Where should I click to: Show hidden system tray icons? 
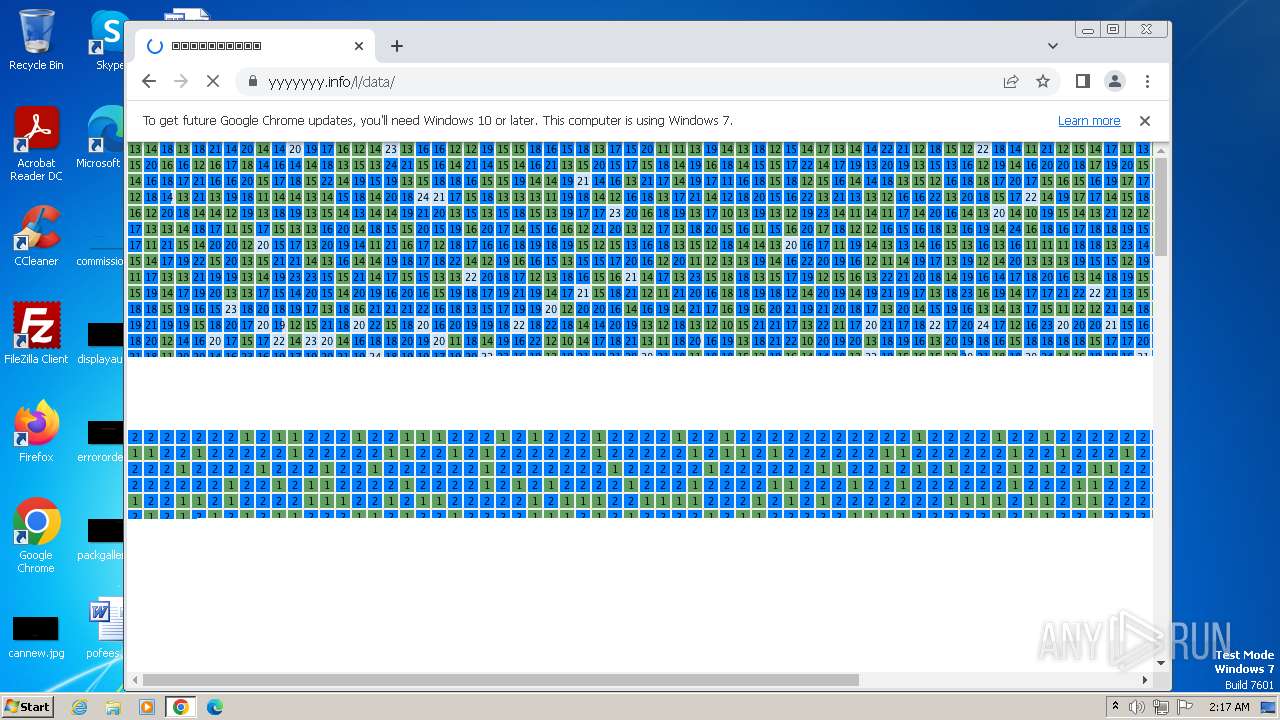pyautogui.click(x=1115, y=707)
